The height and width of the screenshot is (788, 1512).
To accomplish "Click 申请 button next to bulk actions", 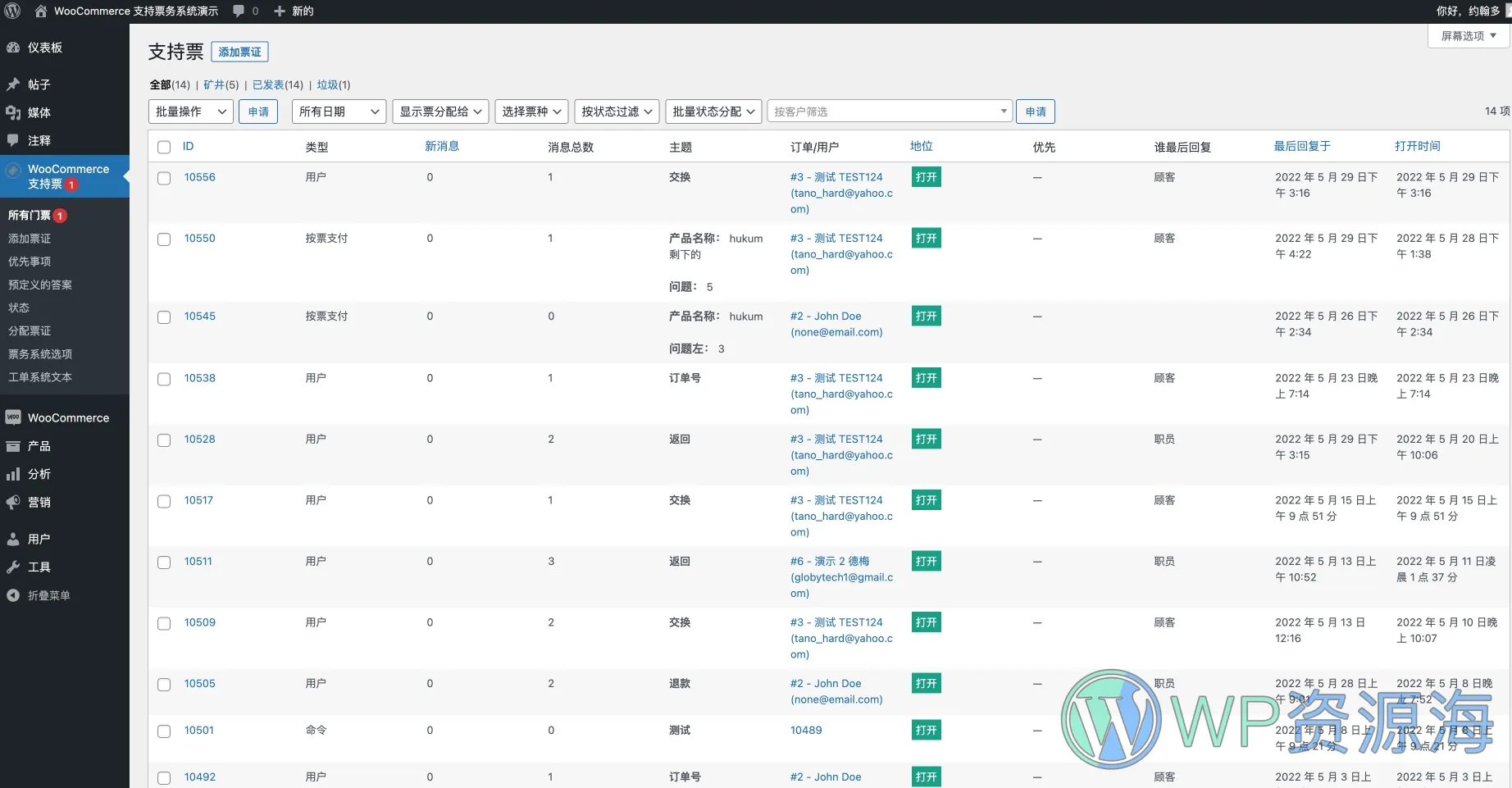I will (258, 112).
